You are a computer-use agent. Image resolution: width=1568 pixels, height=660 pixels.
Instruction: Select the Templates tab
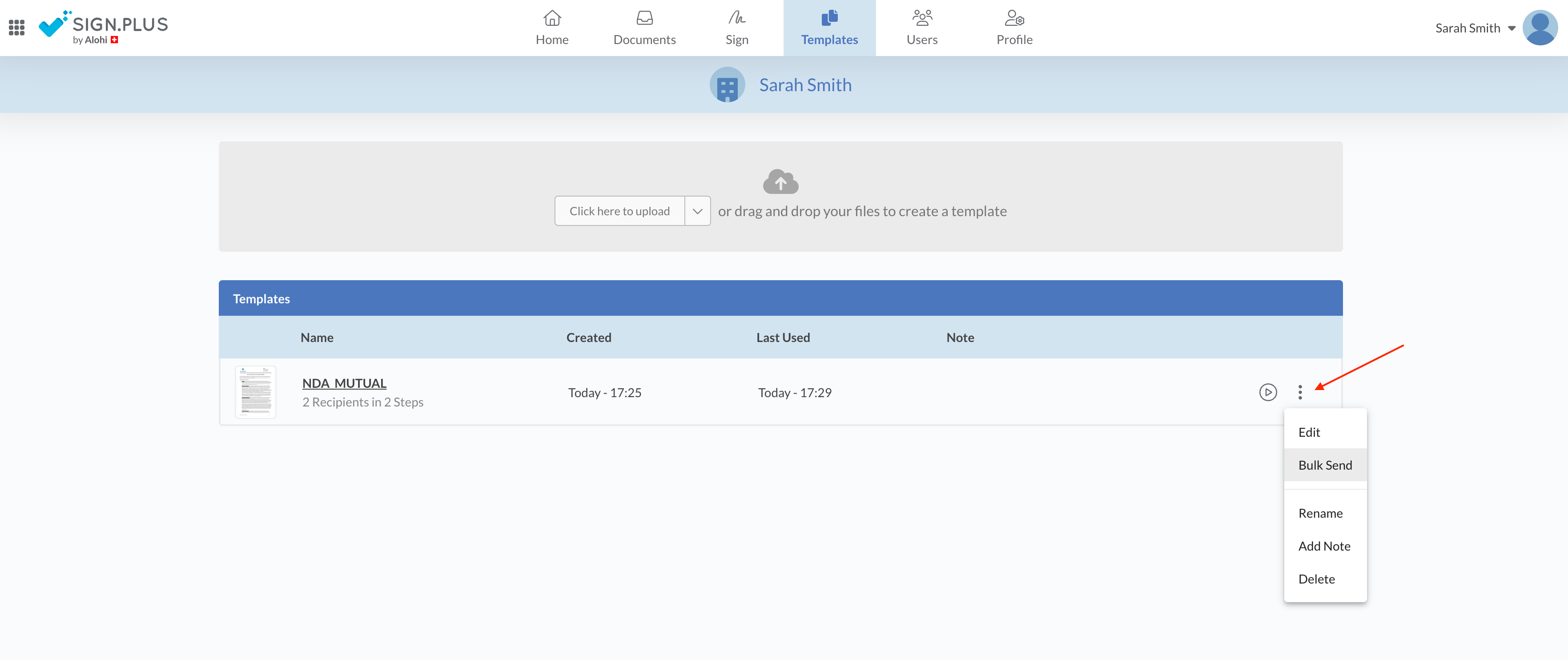tap(828, 28)
